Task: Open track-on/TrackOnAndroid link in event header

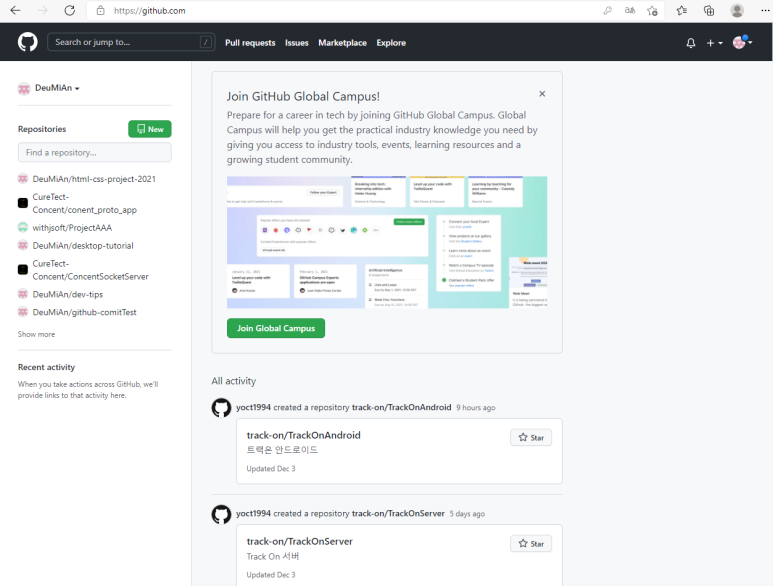Action: coord(402,408)
